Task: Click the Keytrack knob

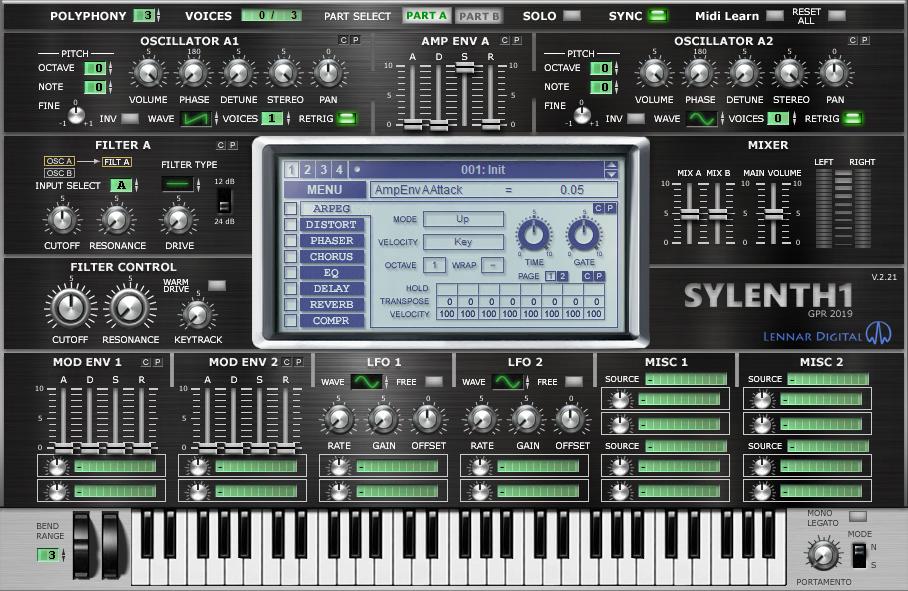Action: pyautogui.click(x=197, y=315)
